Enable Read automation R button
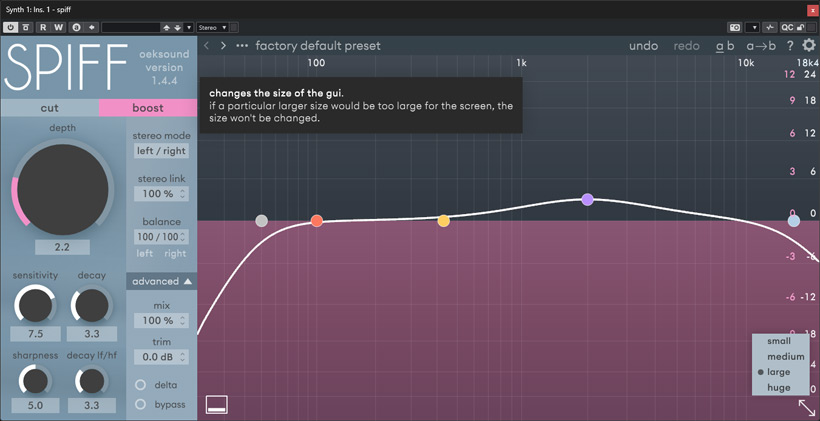 coord(43,27)
